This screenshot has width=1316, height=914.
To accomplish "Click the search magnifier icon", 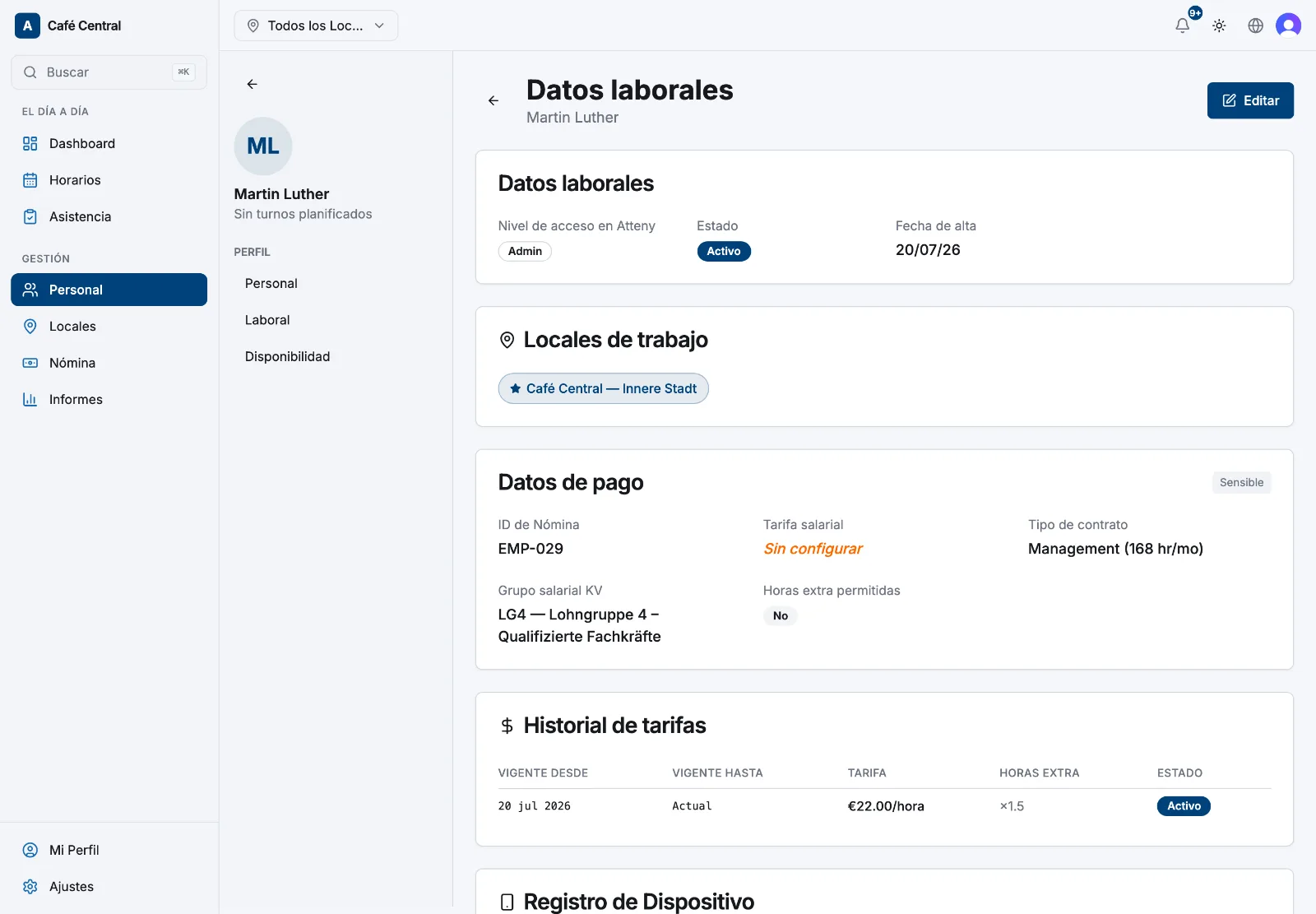I will (x=30, y=72).
